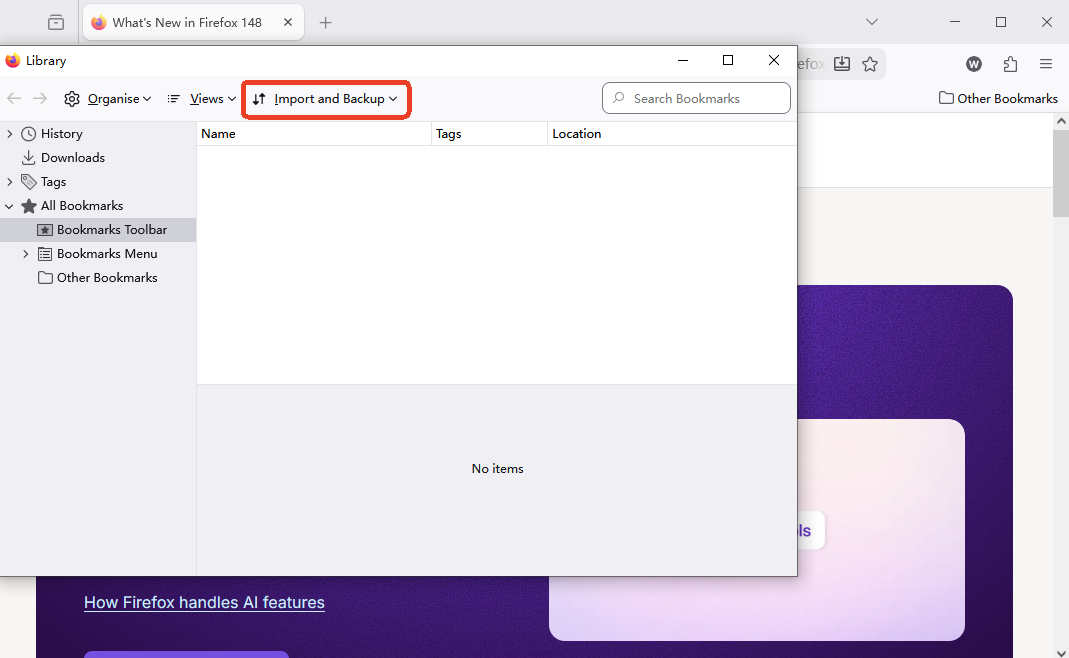Click the back arrow in Library toolbar
This screenshot has height=658, width=1069.
[13, 97]
